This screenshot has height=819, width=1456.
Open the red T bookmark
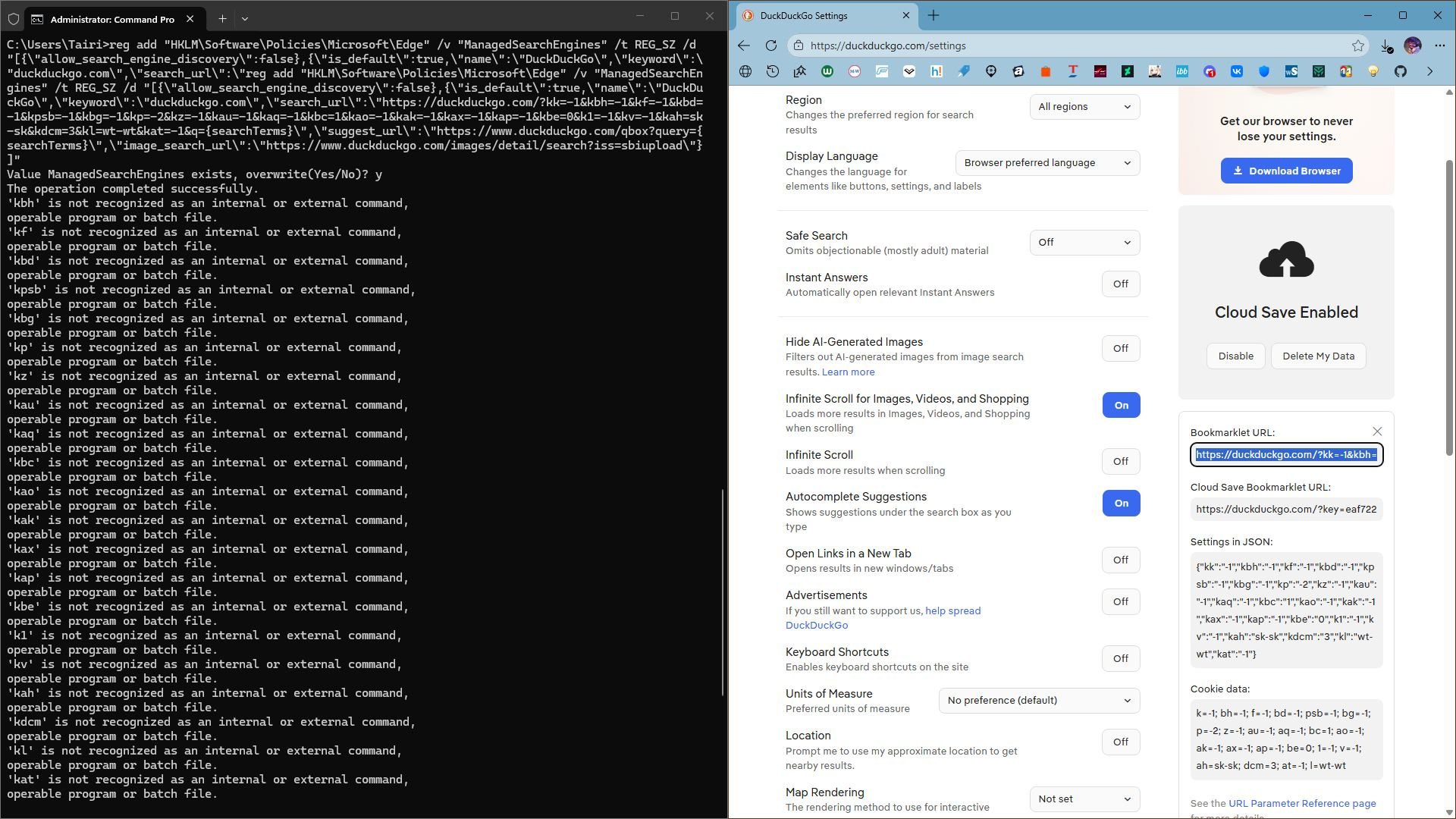(x=1073, y=71)
